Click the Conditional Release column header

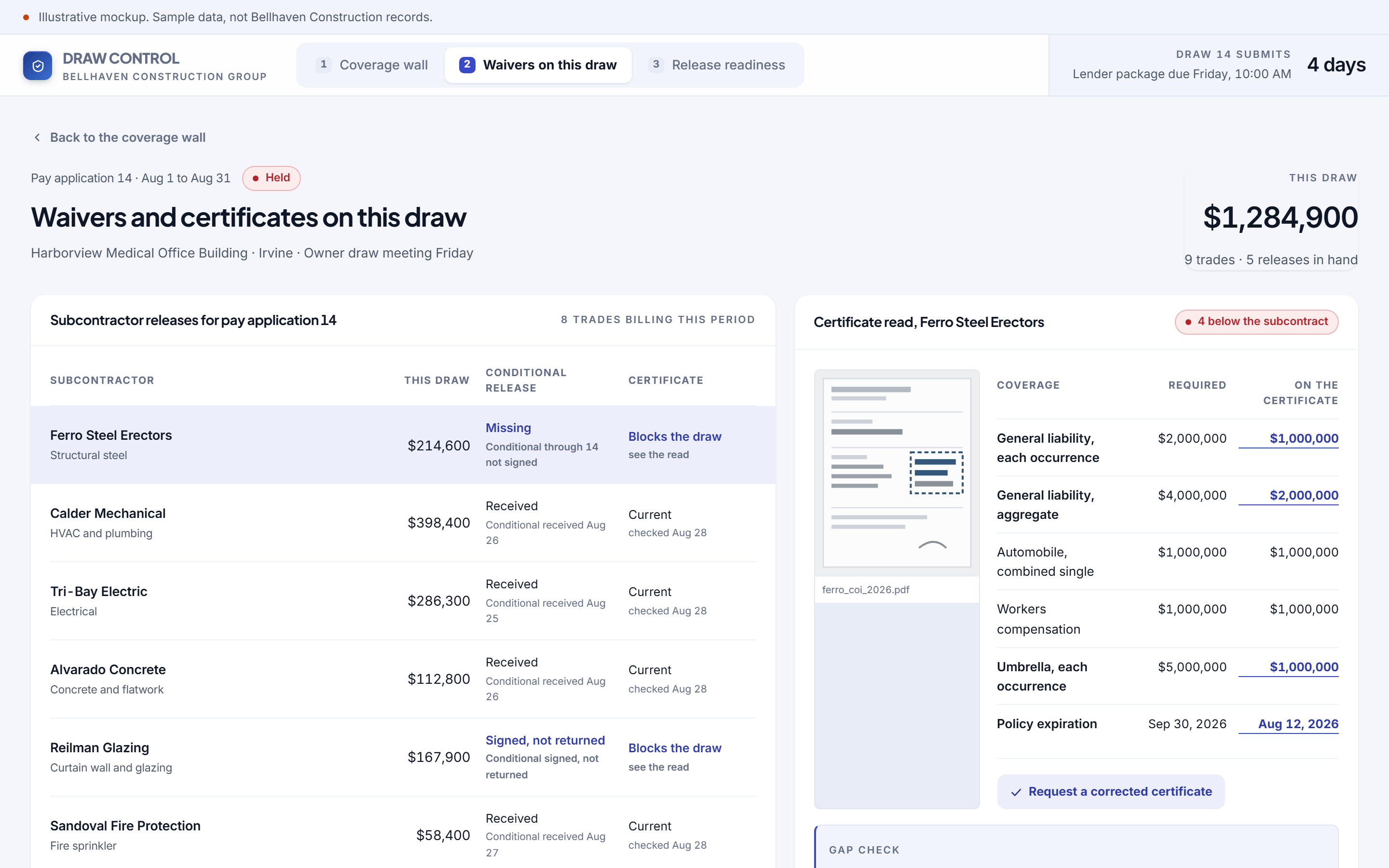point(526,380)
